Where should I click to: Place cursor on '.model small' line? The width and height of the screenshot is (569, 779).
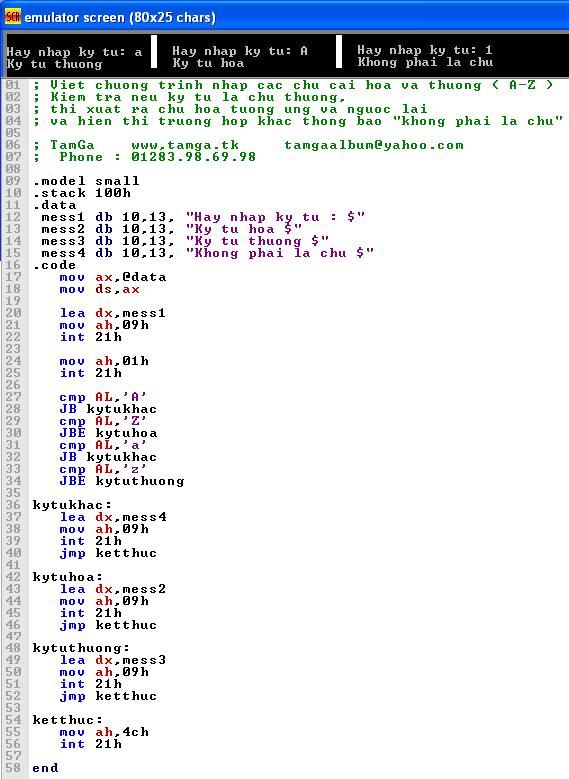86,181
